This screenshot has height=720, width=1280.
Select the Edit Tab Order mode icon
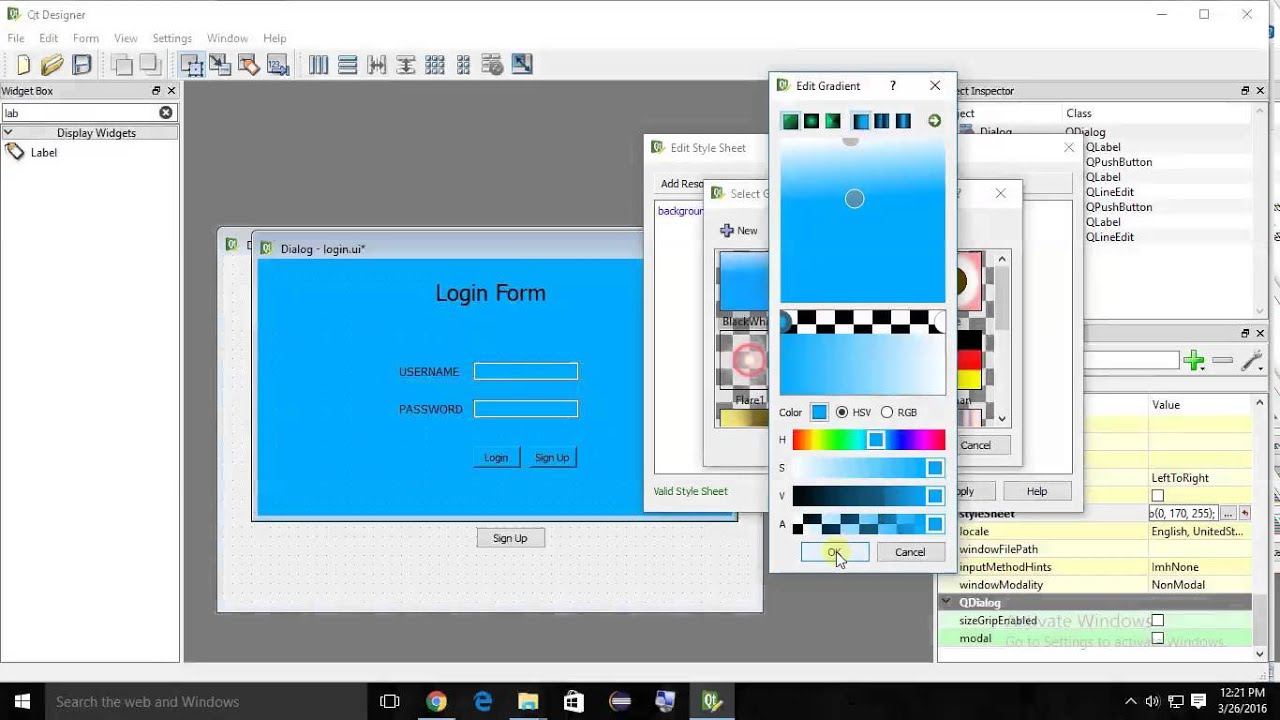[x=278, y=65]
